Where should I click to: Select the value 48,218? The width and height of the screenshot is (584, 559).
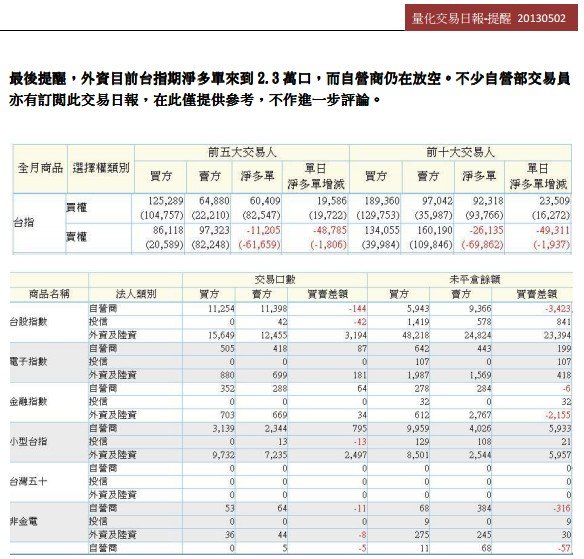click(x=416, y=335)
